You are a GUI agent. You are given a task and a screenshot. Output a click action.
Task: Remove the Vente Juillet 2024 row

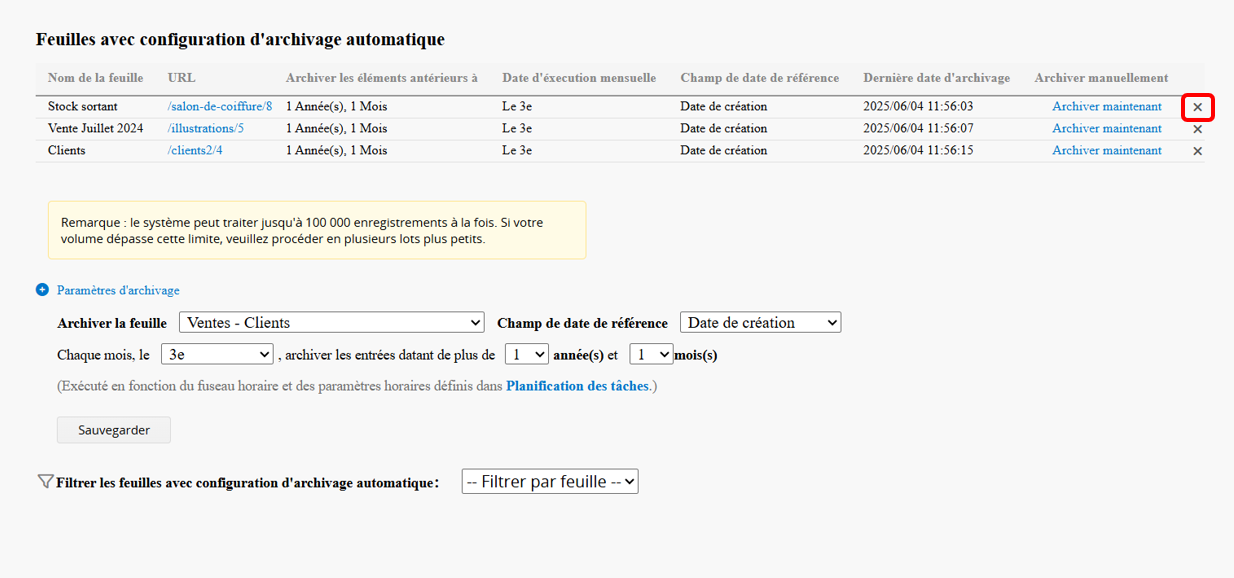[x=1198, y=129]
